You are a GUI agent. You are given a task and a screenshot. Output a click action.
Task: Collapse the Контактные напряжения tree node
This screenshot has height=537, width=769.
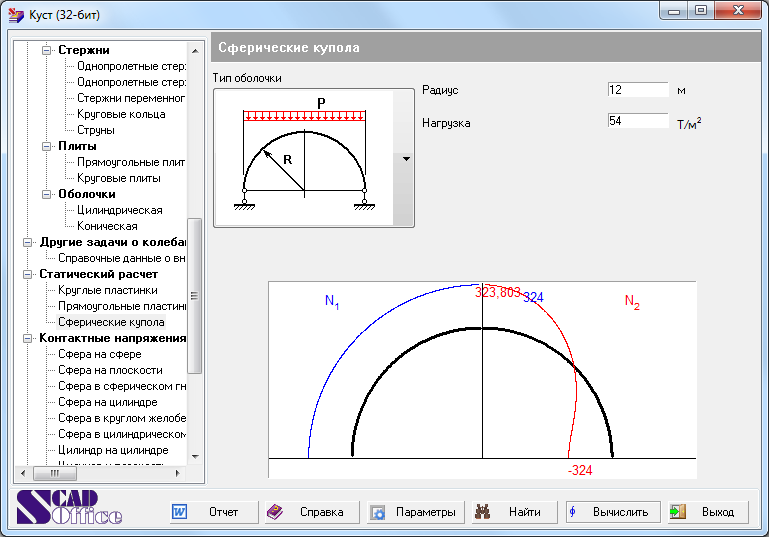[27, 338]
